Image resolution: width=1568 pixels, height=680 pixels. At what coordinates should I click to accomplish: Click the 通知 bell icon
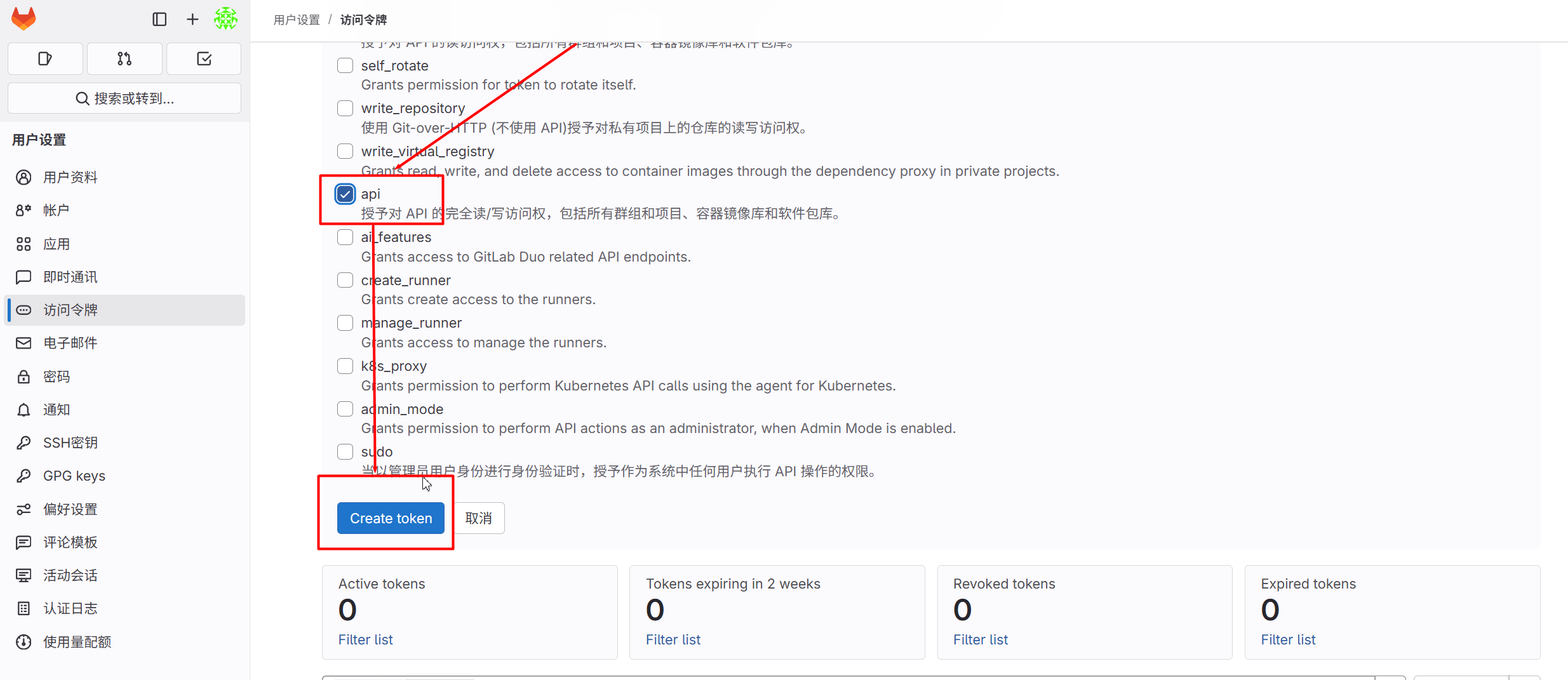23,410
